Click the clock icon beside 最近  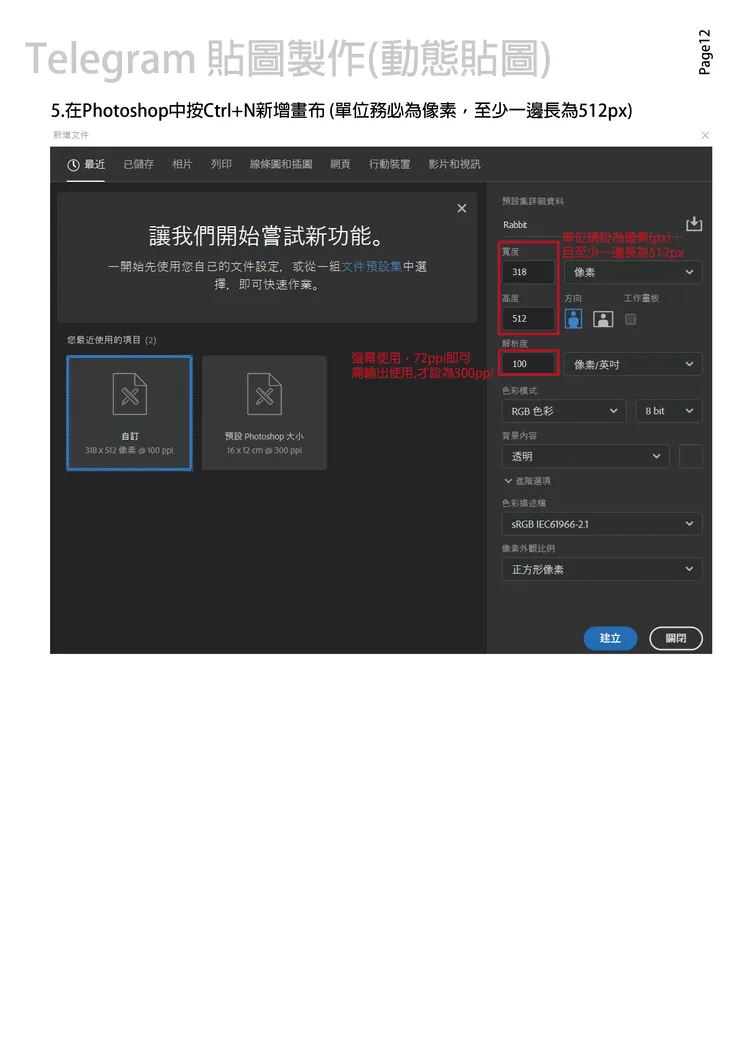73,165
